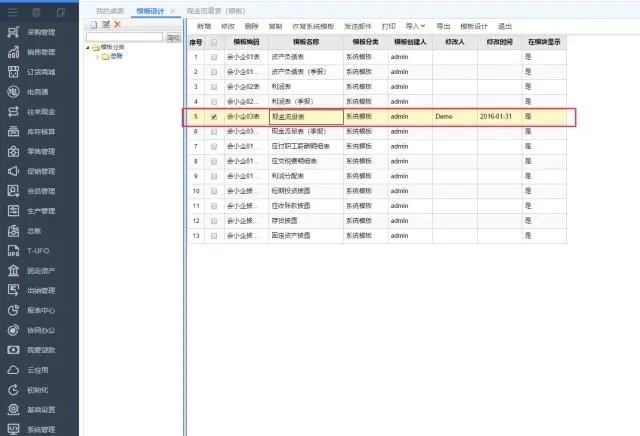Toggle the select-all header checkbox
The height and width of the screenshot is (436, 640).
(x=214, y=42)
